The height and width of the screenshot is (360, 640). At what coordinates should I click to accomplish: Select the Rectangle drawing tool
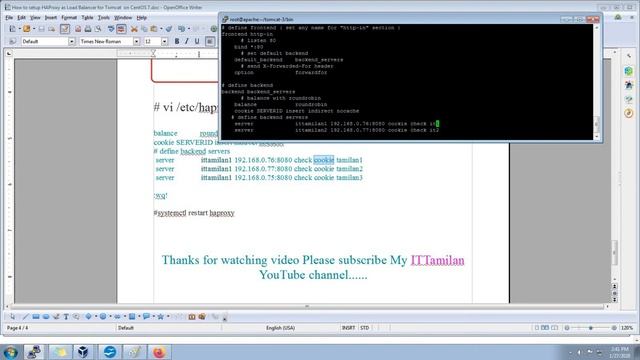point(36,316)
